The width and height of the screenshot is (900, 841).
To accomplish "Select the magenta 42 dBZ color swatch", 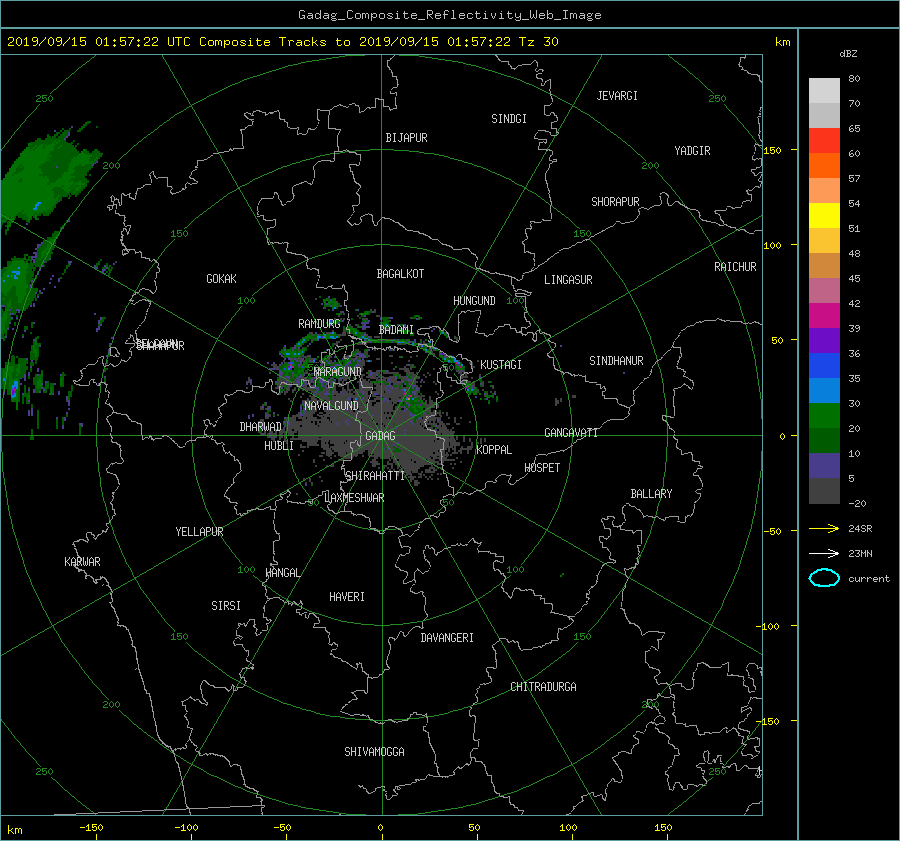I will [824, 315].
